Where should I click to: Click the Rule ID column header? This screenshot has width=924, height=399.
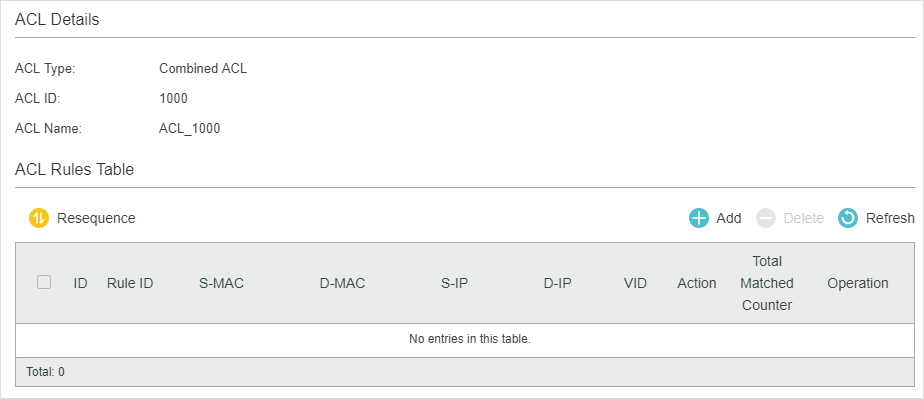(x=130, y=283)
